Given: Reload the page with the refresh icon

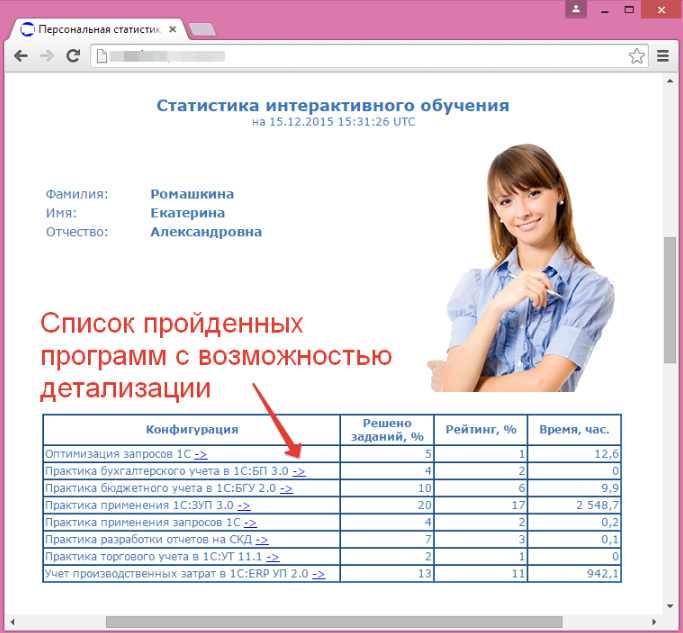Looking at the screenshot, I should [73, 56].
